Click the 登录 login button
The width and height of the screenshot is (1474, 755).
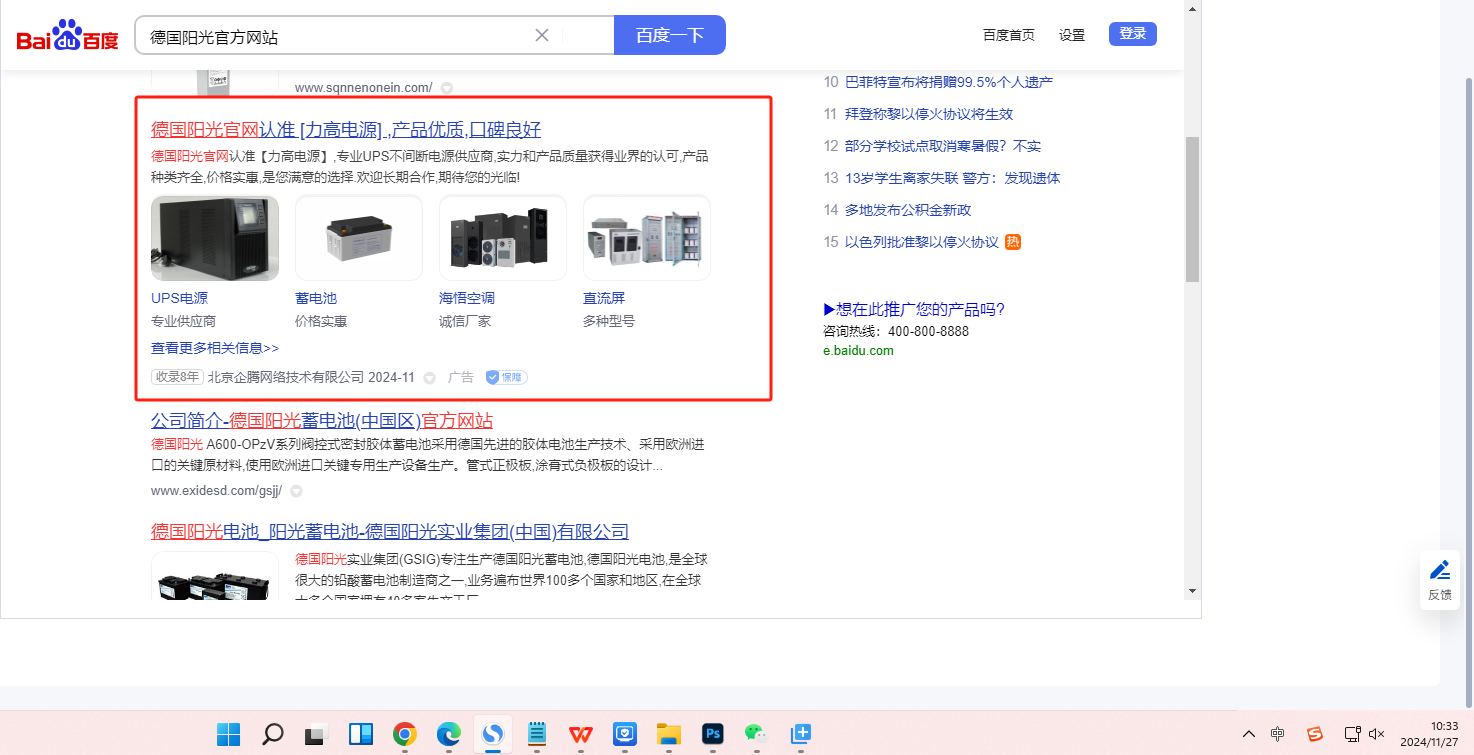point(1133,34)
